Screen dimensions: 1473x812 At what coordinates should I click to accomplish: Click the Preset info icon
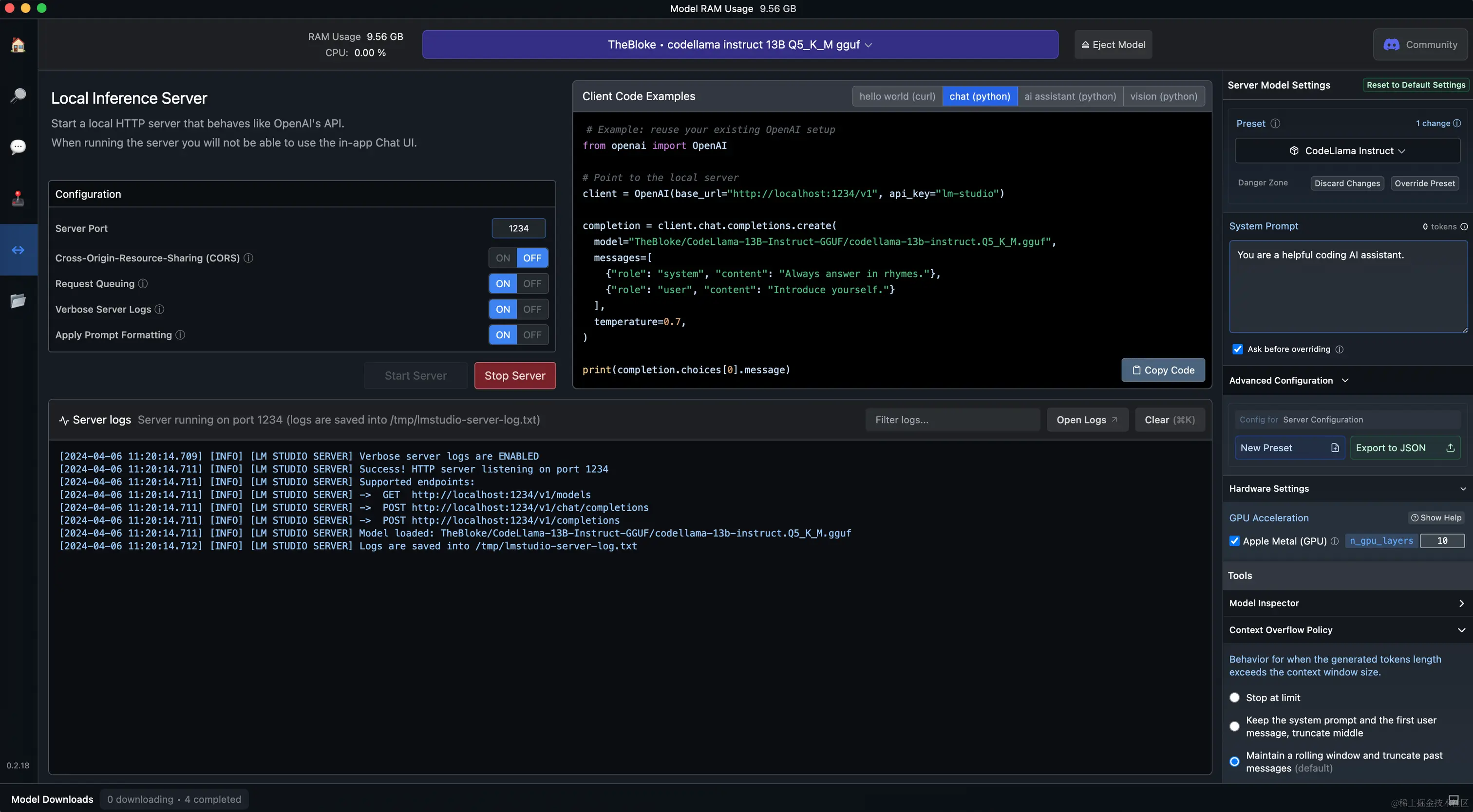pos(1275,124)
